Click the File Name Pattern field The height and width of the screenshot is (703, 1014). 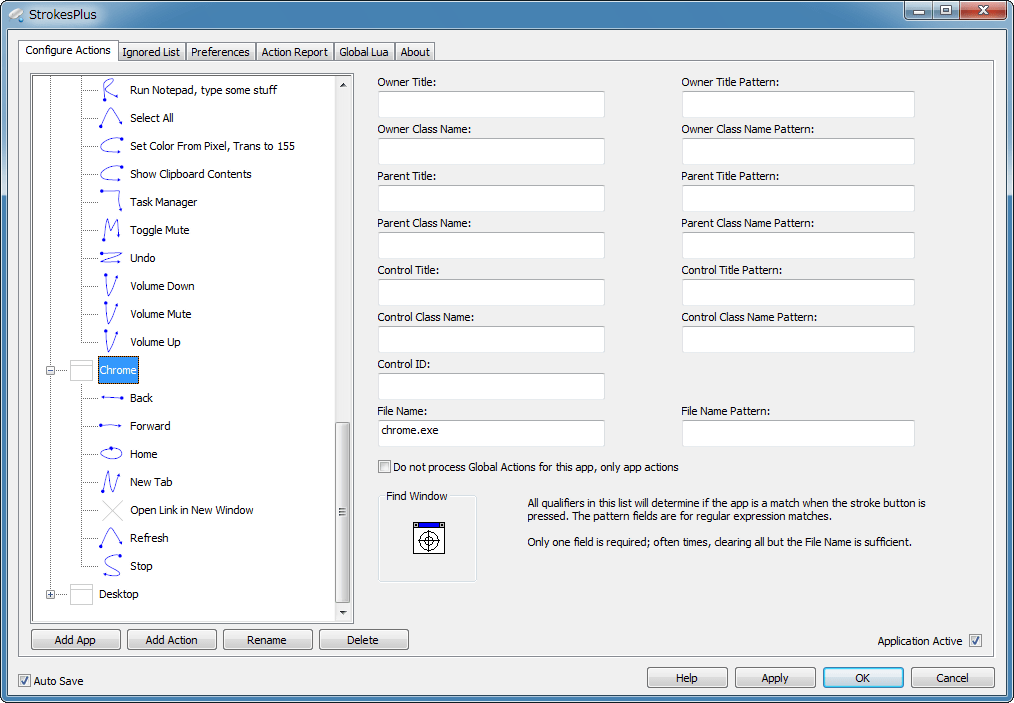pos(798,433)
